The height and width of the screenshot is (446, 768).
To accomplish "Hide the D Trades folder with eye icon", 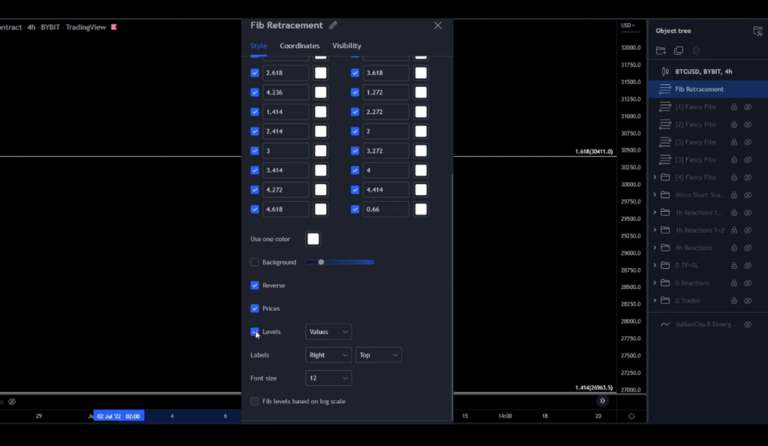I will click(747, 300).
